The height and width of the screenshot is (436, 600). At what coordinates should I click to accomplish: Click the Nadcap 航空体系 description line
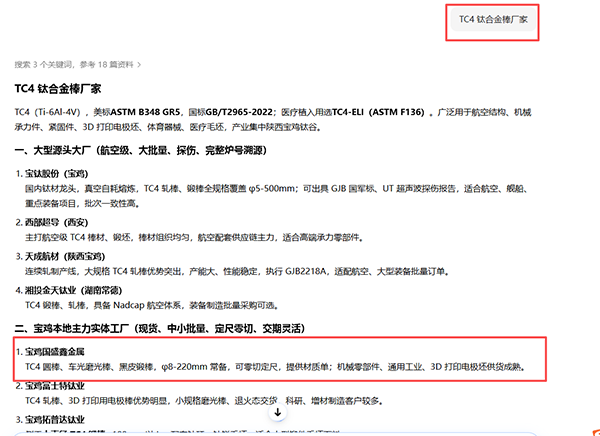[x=152, y=305]
